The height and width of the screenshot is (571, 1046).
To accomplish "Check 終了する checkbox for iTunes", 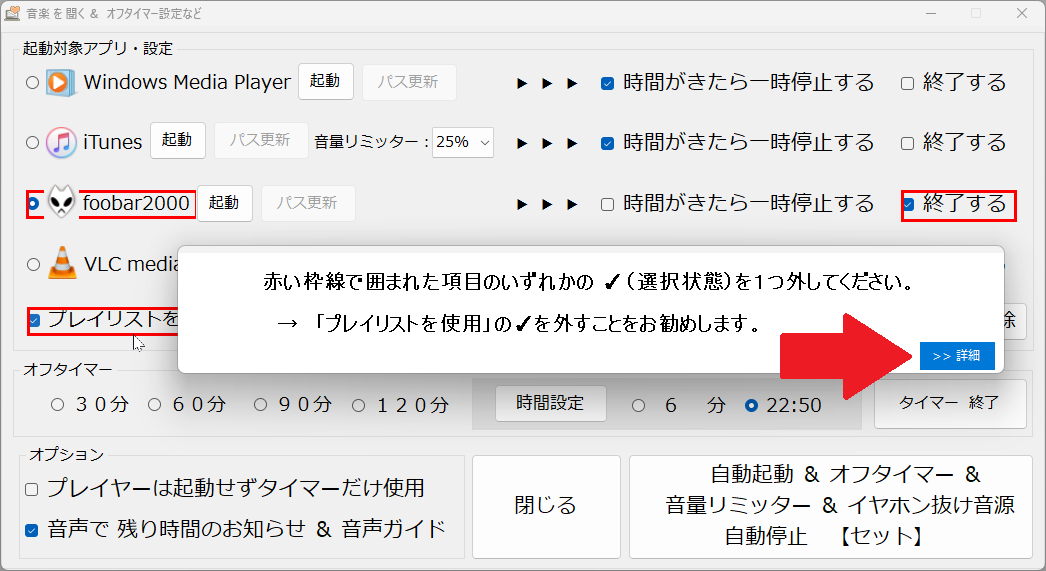I will click(907, 143).
